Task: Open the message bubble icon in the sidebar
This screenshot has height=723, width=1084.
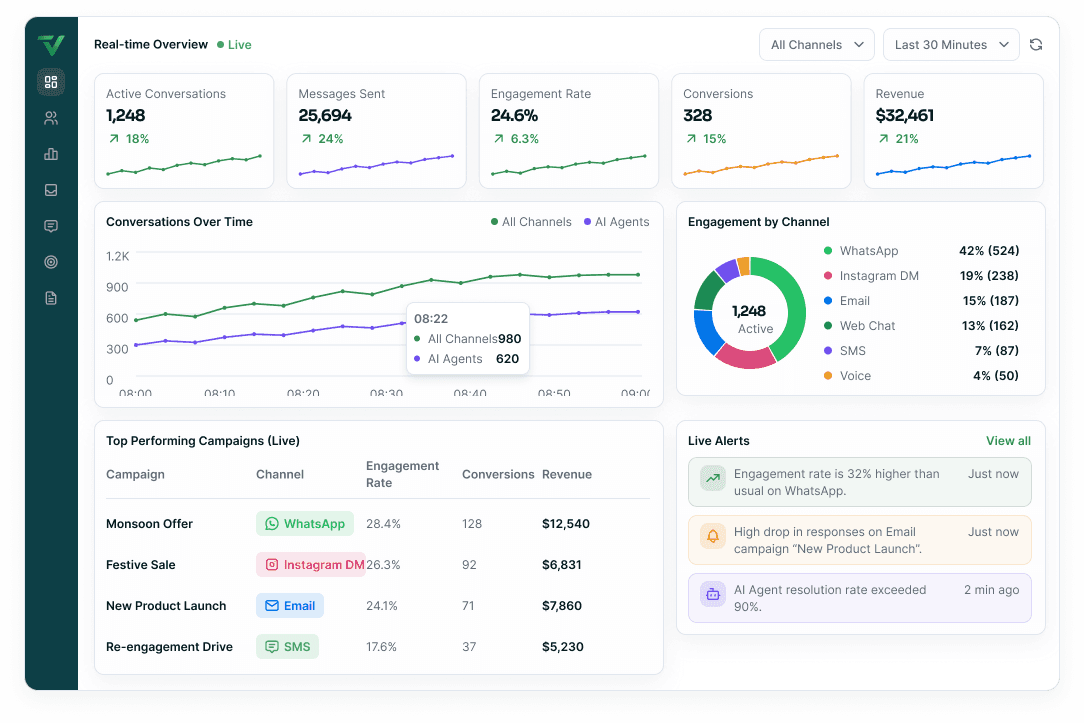Action: tap(51, 226)
